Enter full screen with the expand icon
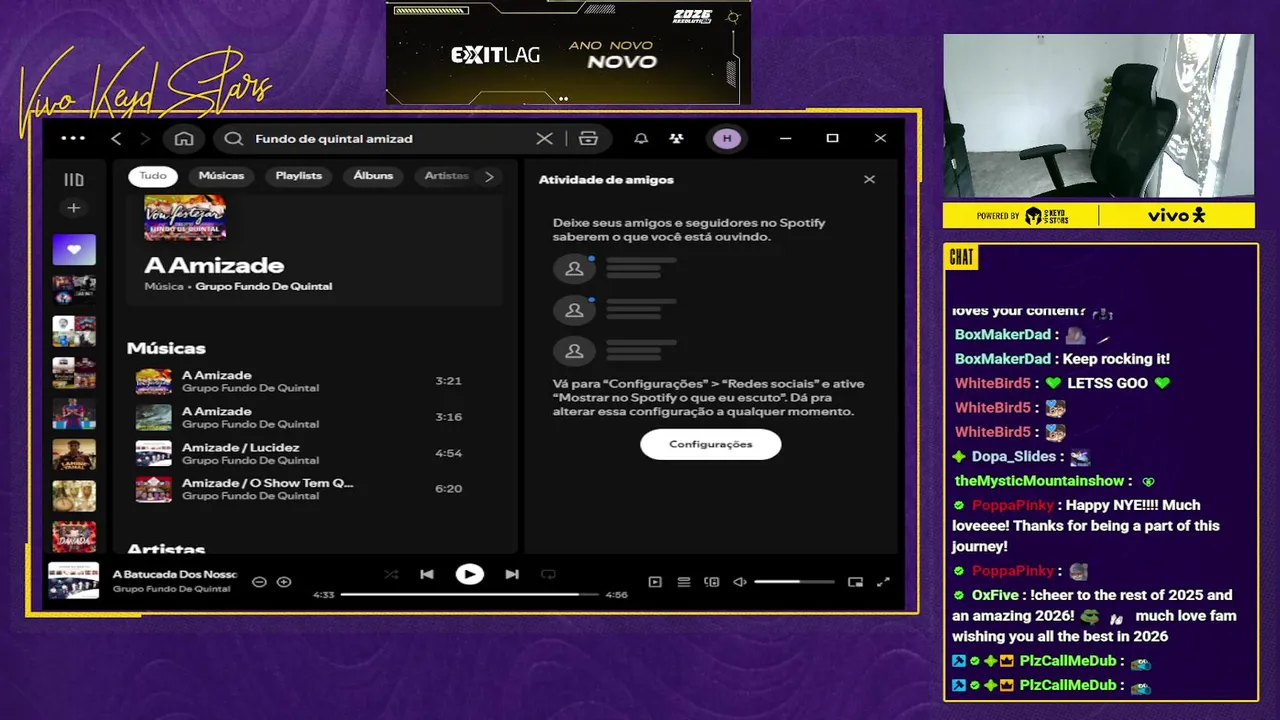1280x720 pixels. [883, 582]
